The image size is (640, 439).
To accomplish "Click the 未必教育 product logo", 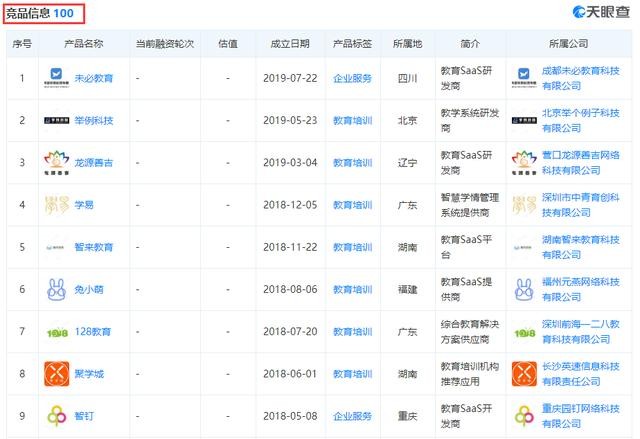I will tap(56, 78).
